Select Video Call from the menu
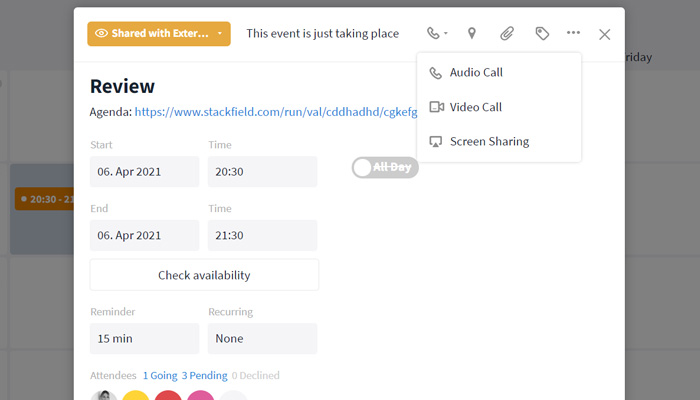Screen dimensions: 700x400 (x=499, y=107)
